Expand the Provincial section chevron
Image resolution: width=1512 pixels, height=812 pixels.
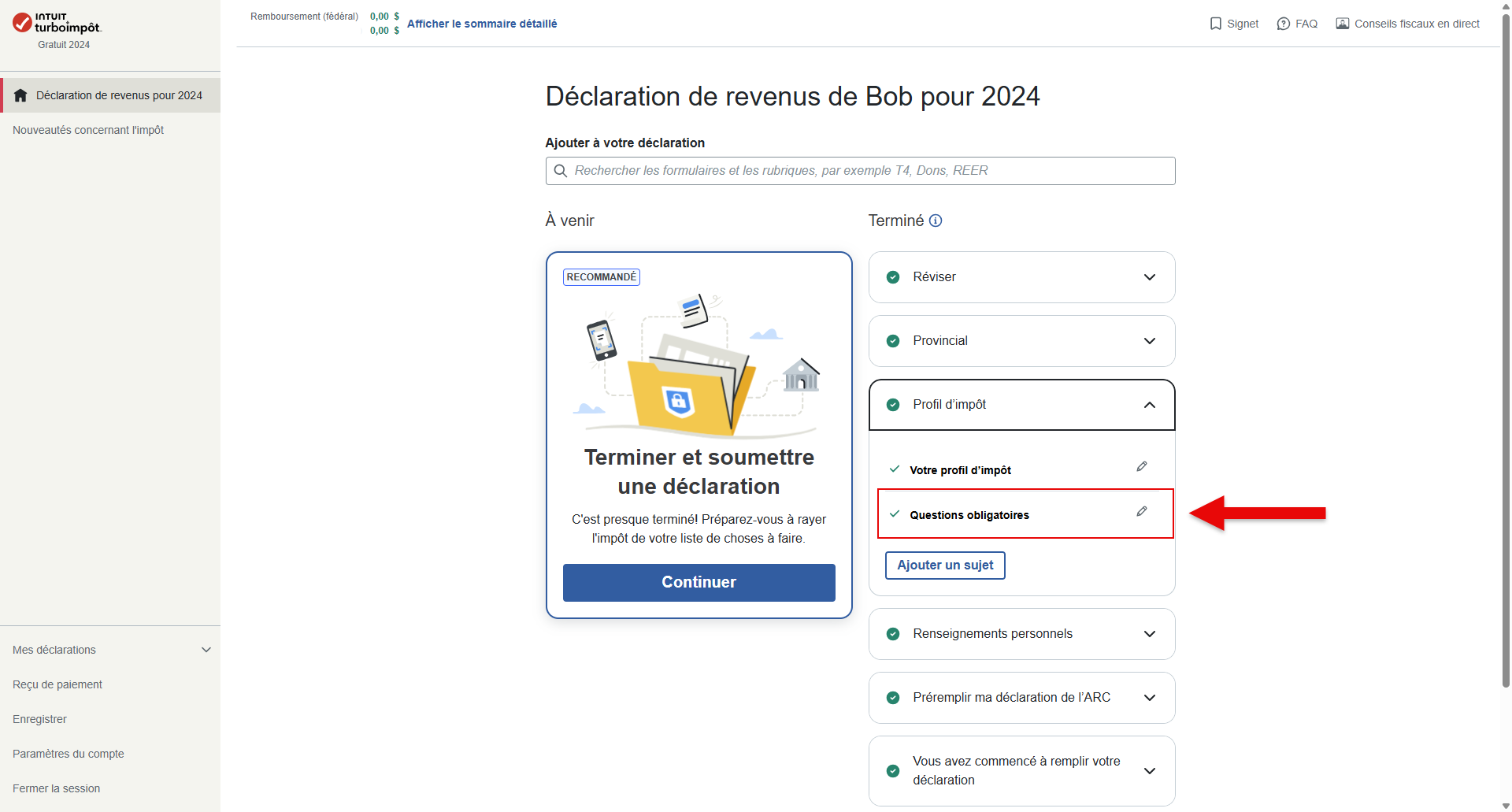[x=1150, y=341]
